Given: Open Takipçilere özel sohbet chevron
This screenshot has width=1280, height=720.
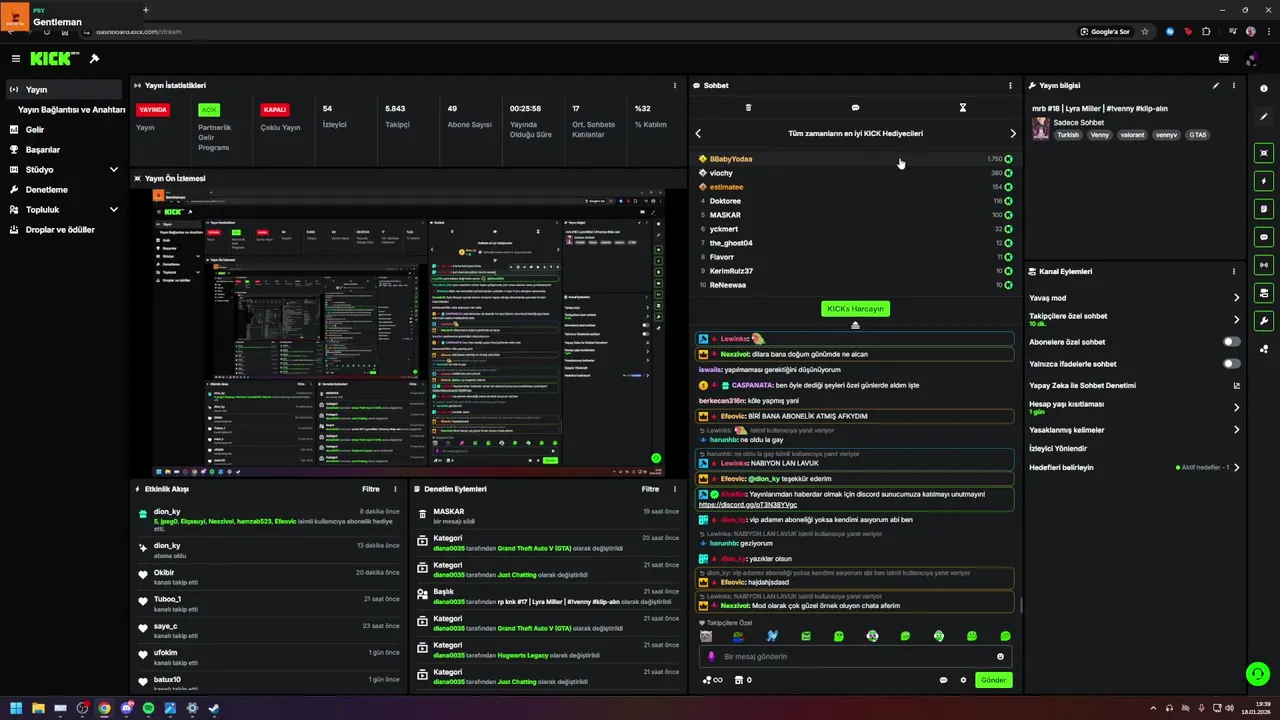Looking at the screenshot, I should [x=1236, y=320].
